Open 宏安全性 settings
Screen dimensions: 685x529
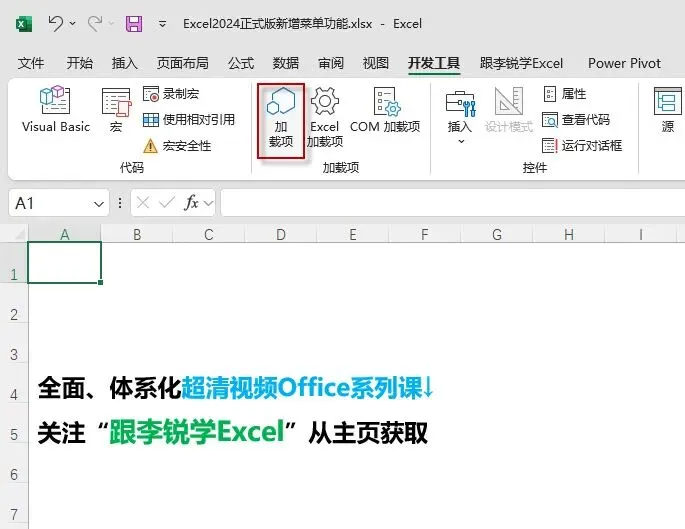click(x=177, y=145)
